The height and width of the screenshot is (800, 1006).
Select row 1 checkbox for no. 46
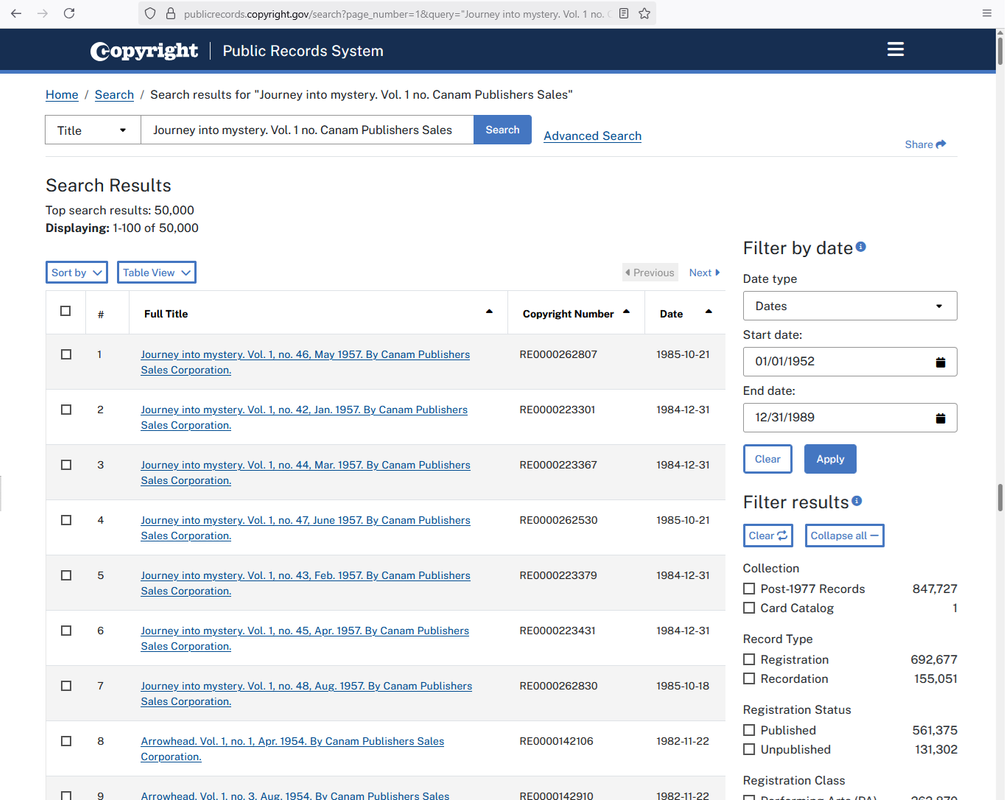coord(66,355)
